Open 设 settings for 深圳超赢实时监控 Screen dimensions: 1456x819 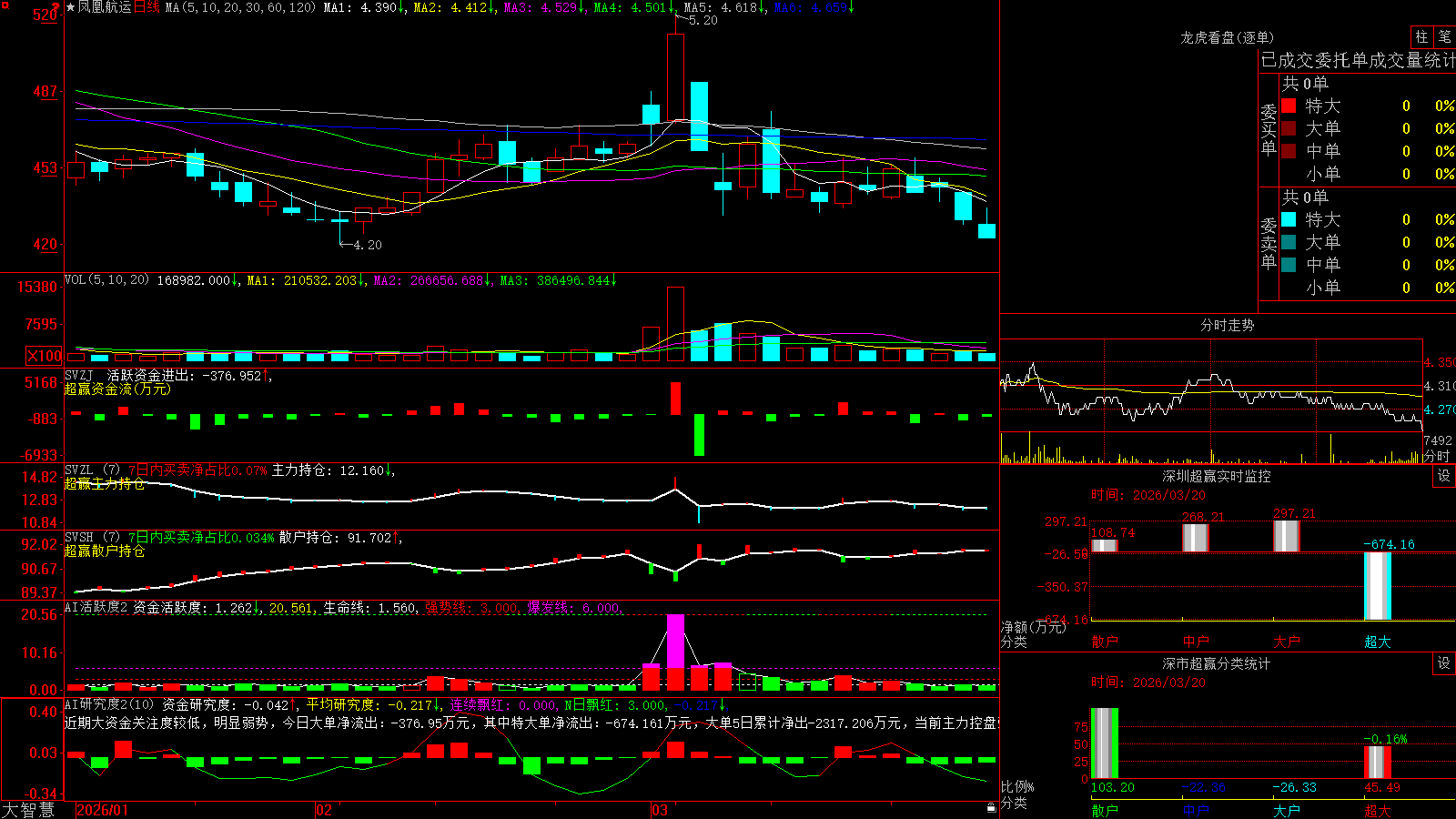click(x=1444, y=476)
